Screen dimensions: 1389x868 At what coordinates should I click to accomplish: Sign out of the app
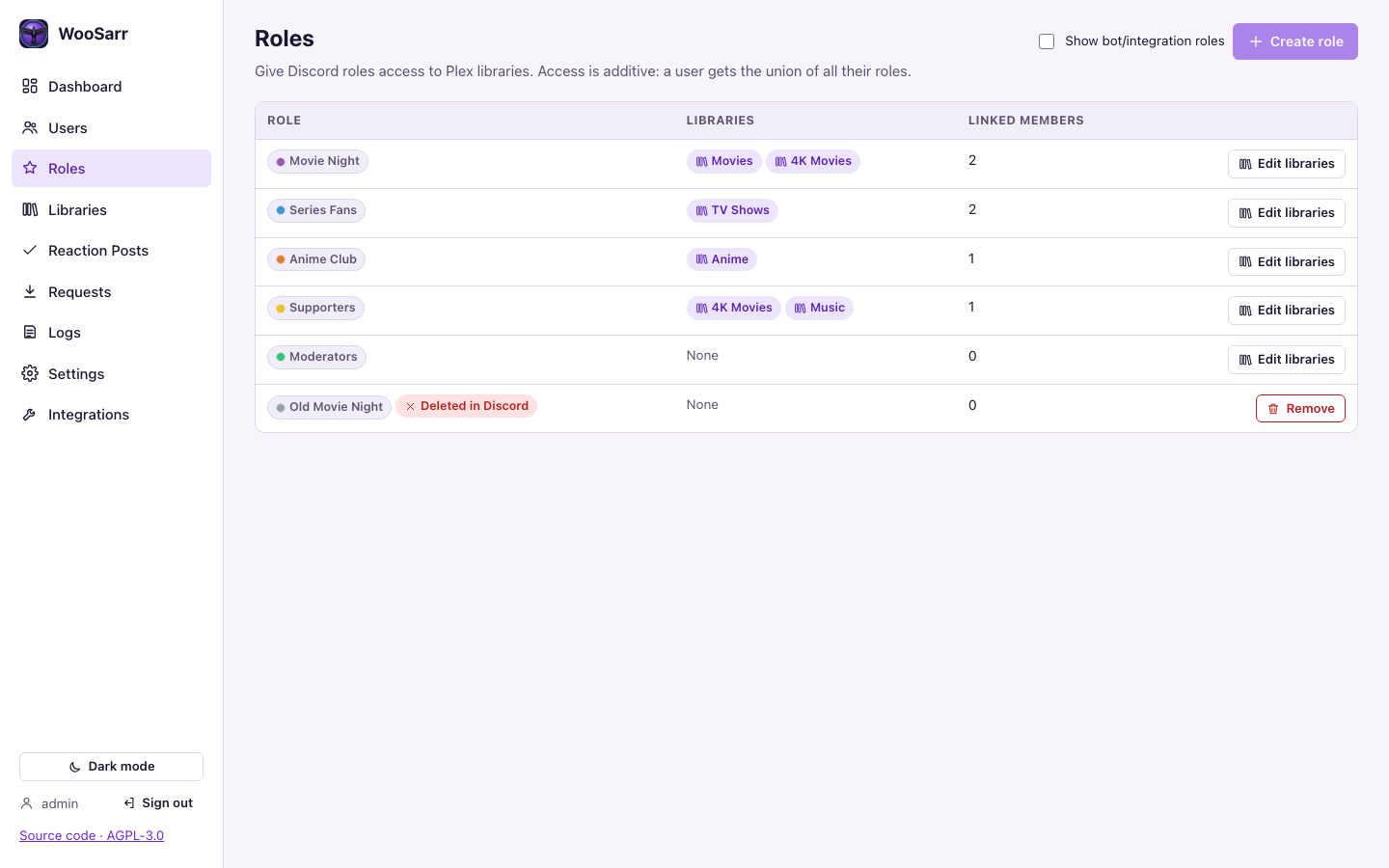(x=158, y=803)
